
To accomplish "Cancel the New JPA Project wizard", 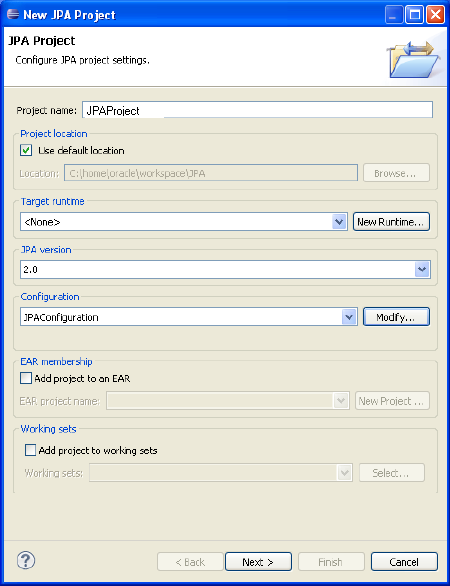I will click(404, 562).
